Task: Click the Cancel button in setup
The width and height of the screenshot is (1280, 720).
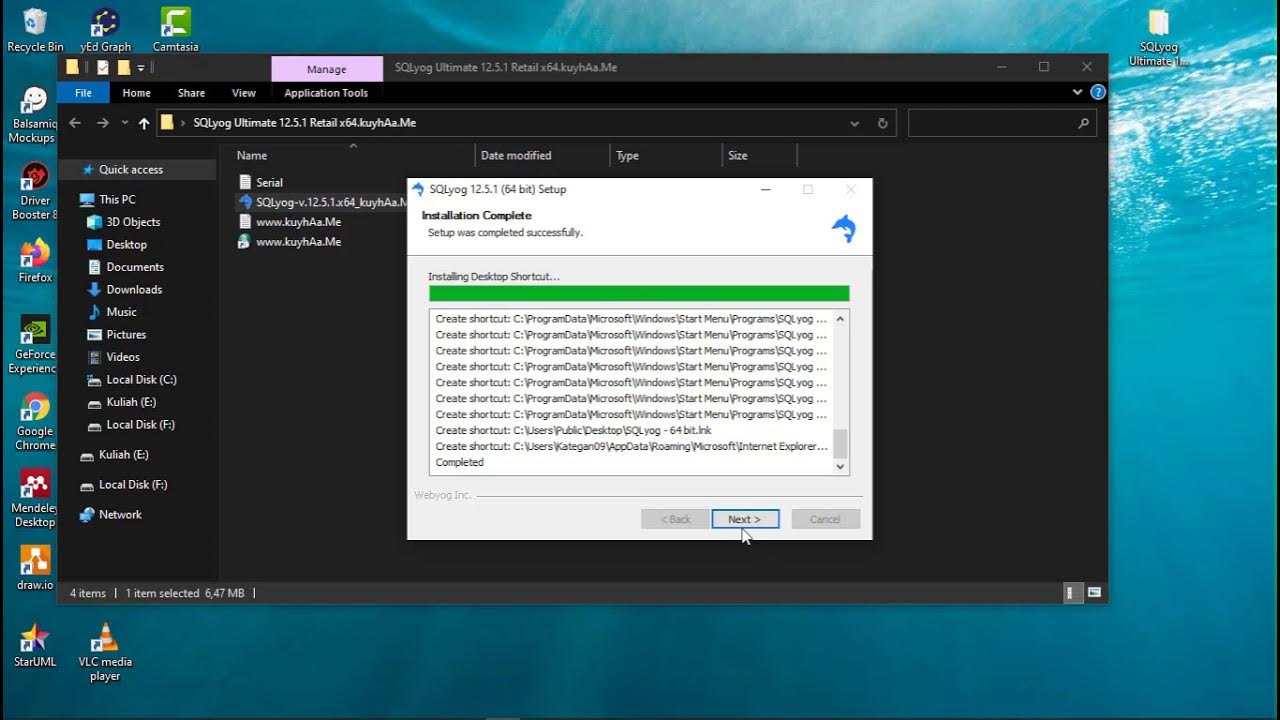Action: click(x=825, y=519)
